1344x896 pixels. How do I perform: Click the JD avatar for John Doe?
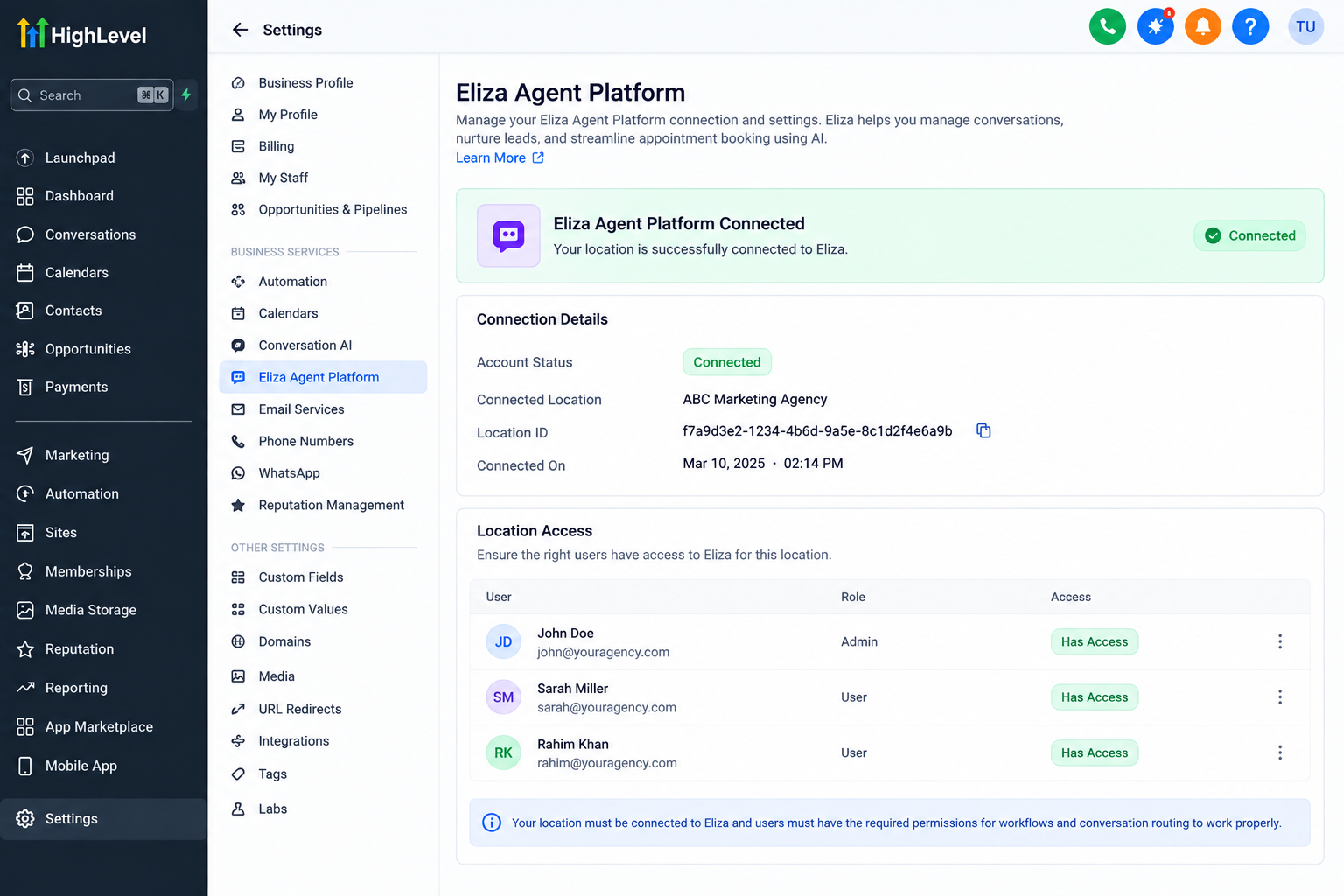[x=503, y=641]
